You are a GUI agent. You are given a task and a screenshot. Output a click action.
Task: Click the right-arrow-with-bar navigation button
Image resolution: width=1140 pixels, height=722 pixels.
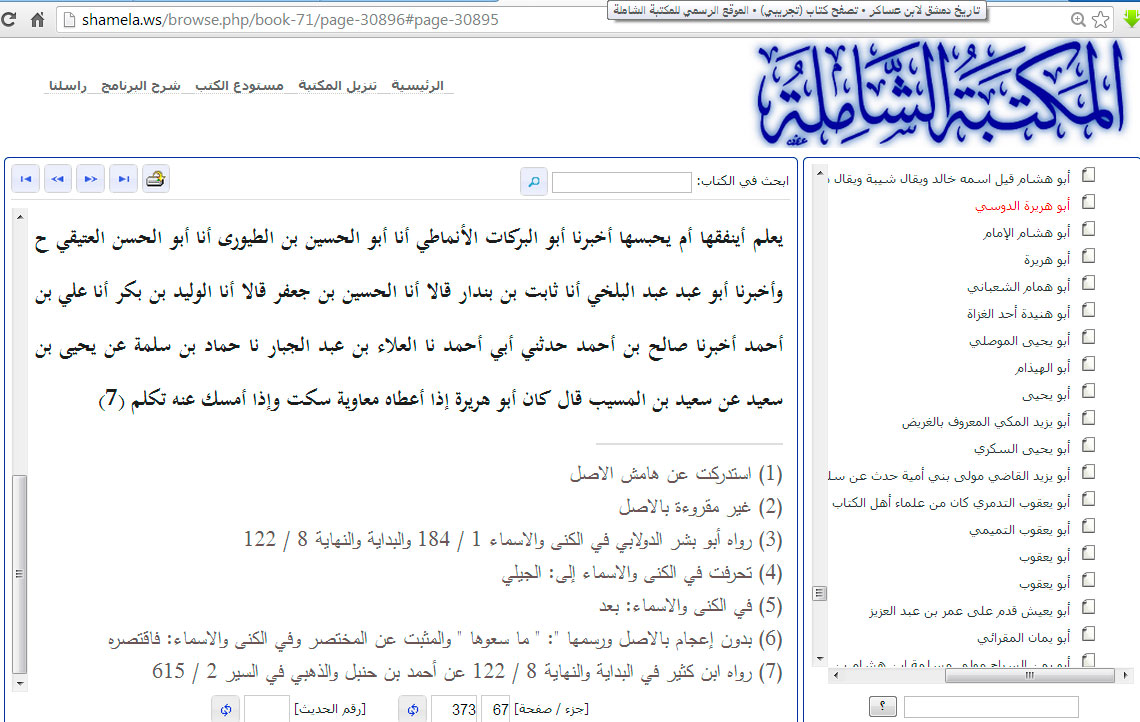pos(124,179)
